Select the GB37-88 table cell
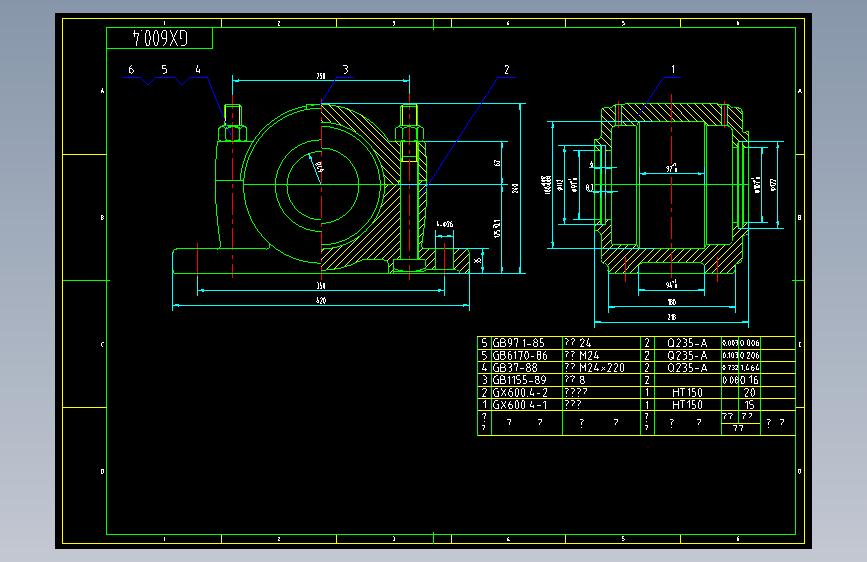This screenshot has height=562, width=867. point(526,367)
